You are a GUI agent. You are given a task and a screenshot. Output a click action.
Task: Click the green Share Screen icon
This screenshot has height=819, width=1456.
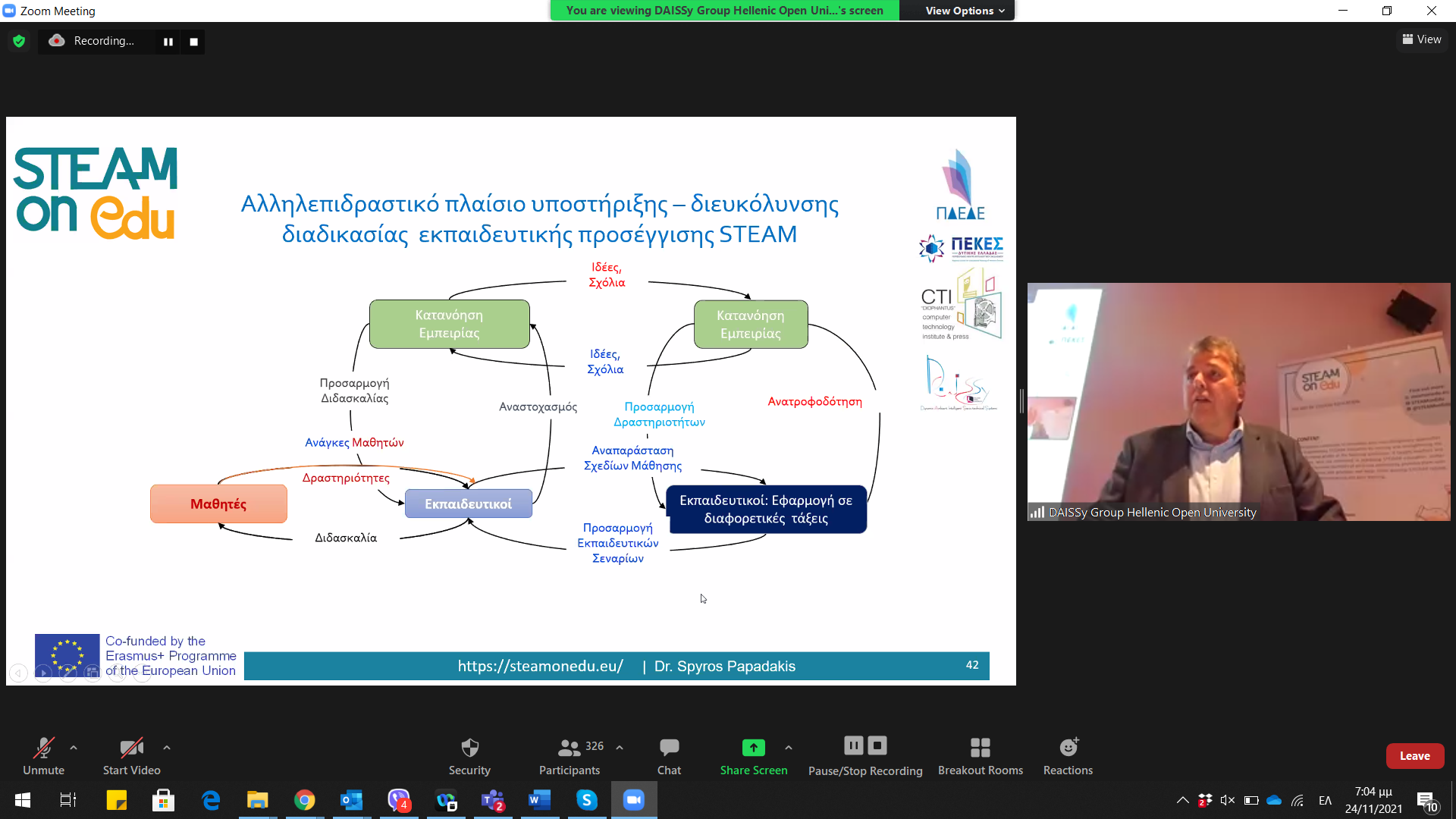[753, 748]
